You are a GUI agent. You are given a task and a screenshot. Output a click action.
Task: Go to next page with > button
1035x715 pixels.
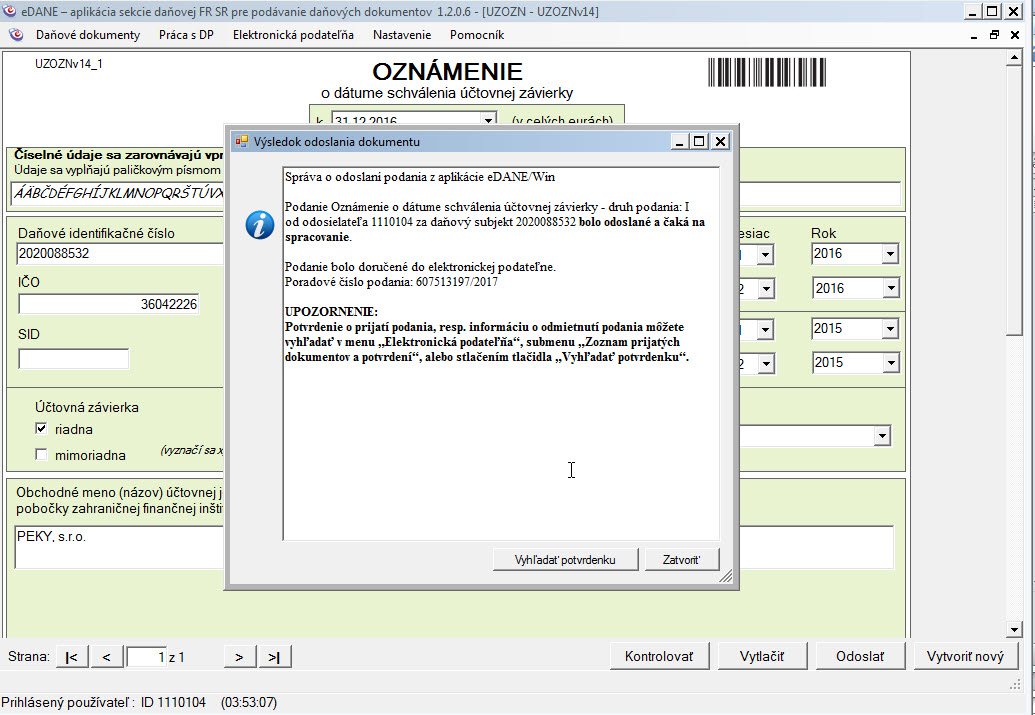(x=240, y=657)
